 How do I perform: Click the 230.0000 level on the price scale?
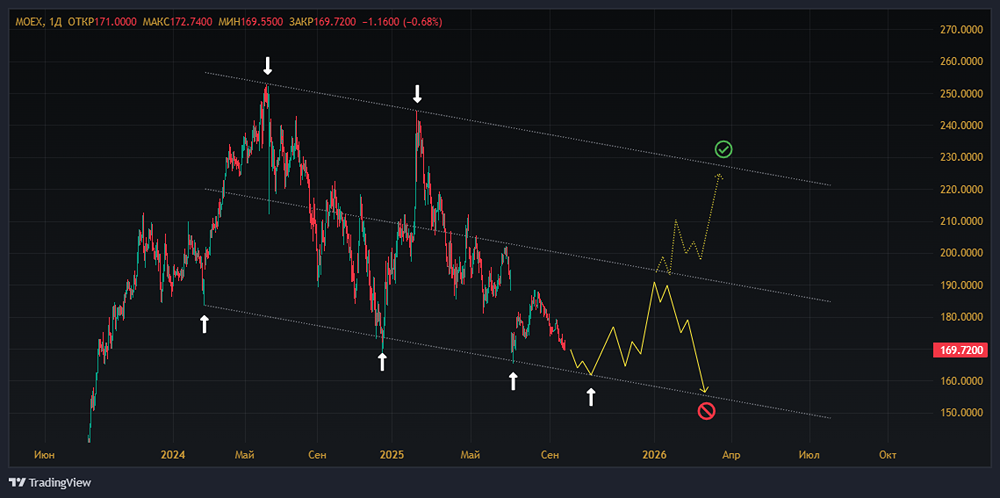[960, 157]
